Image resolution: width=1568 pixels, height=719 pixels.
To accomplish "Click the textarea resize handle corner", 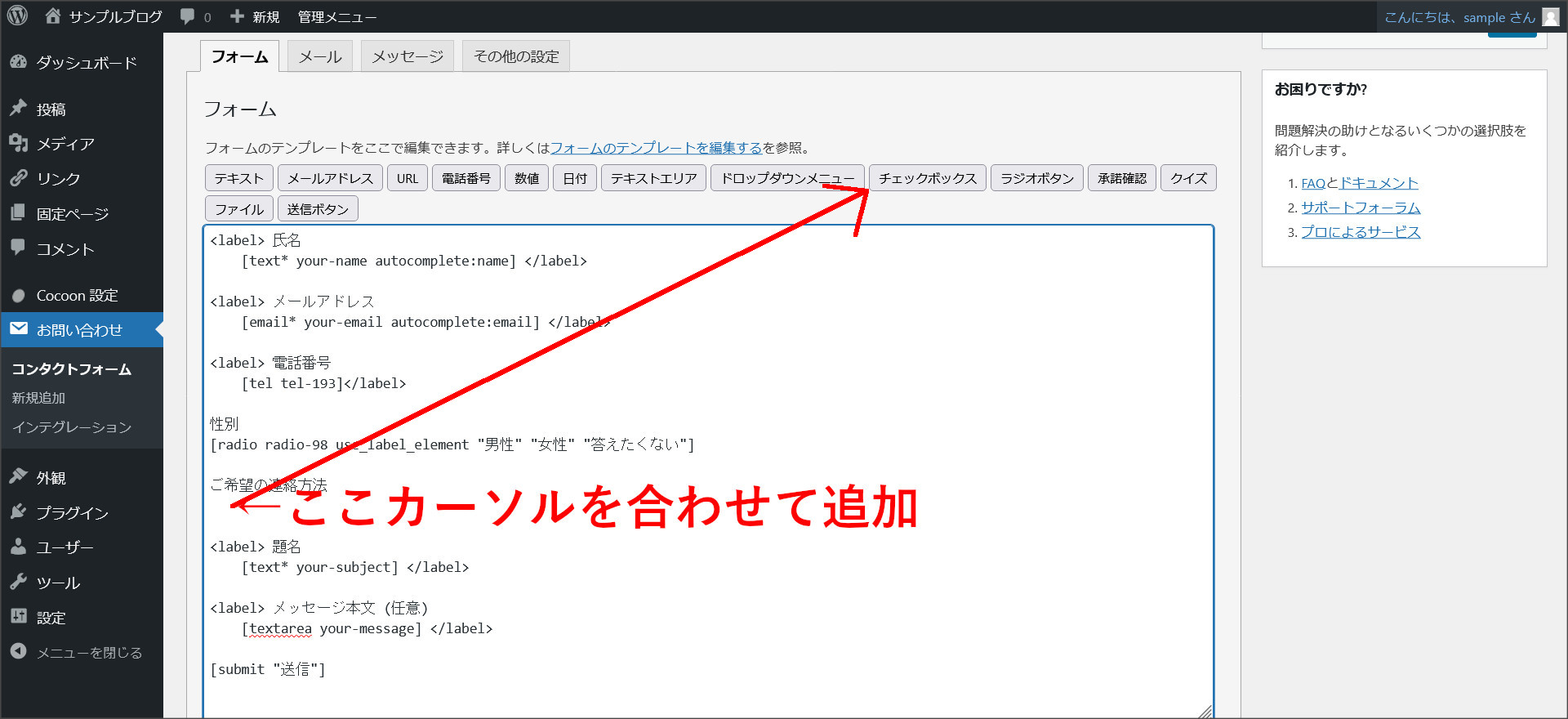I will coord(1205,712).
